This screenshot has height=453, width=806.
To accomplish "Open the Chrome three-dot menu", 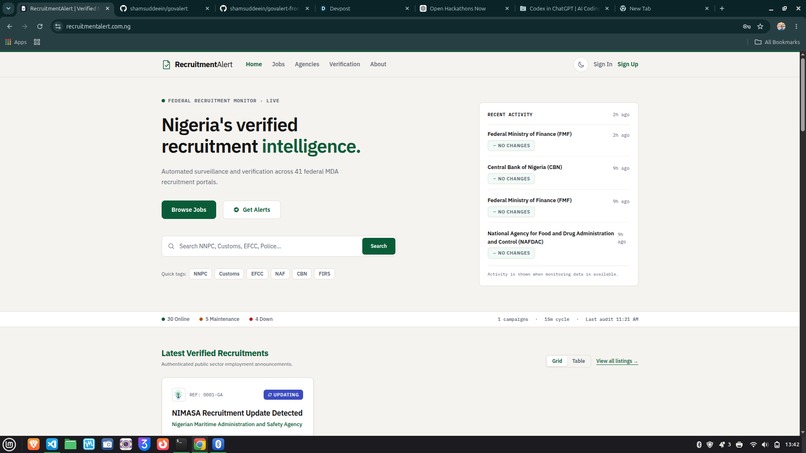I will pos(796,26).
